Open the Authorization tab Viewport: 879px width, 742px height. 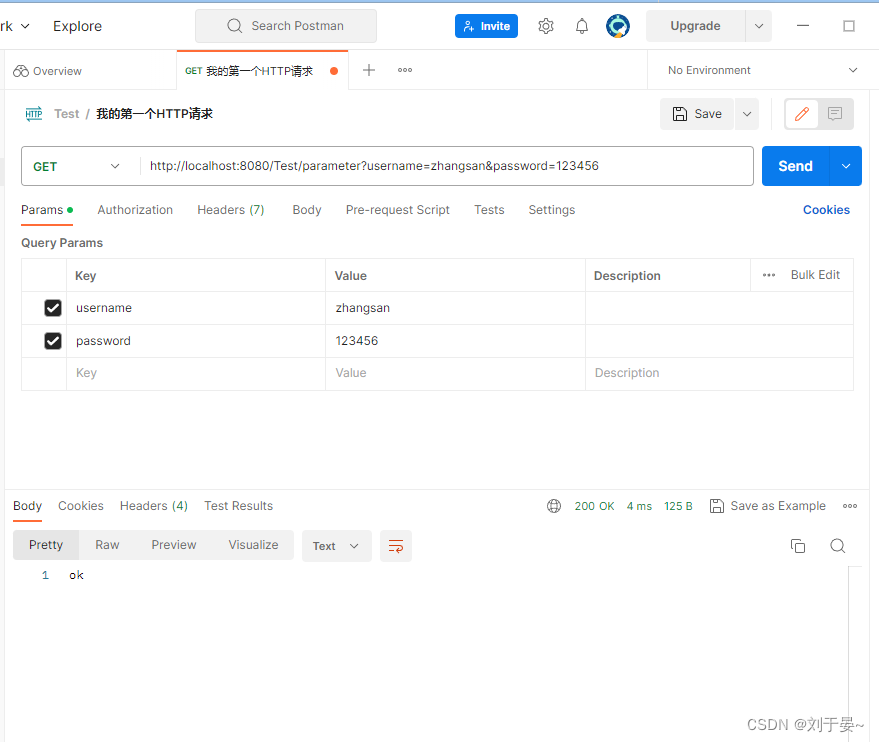click(135, 210)
